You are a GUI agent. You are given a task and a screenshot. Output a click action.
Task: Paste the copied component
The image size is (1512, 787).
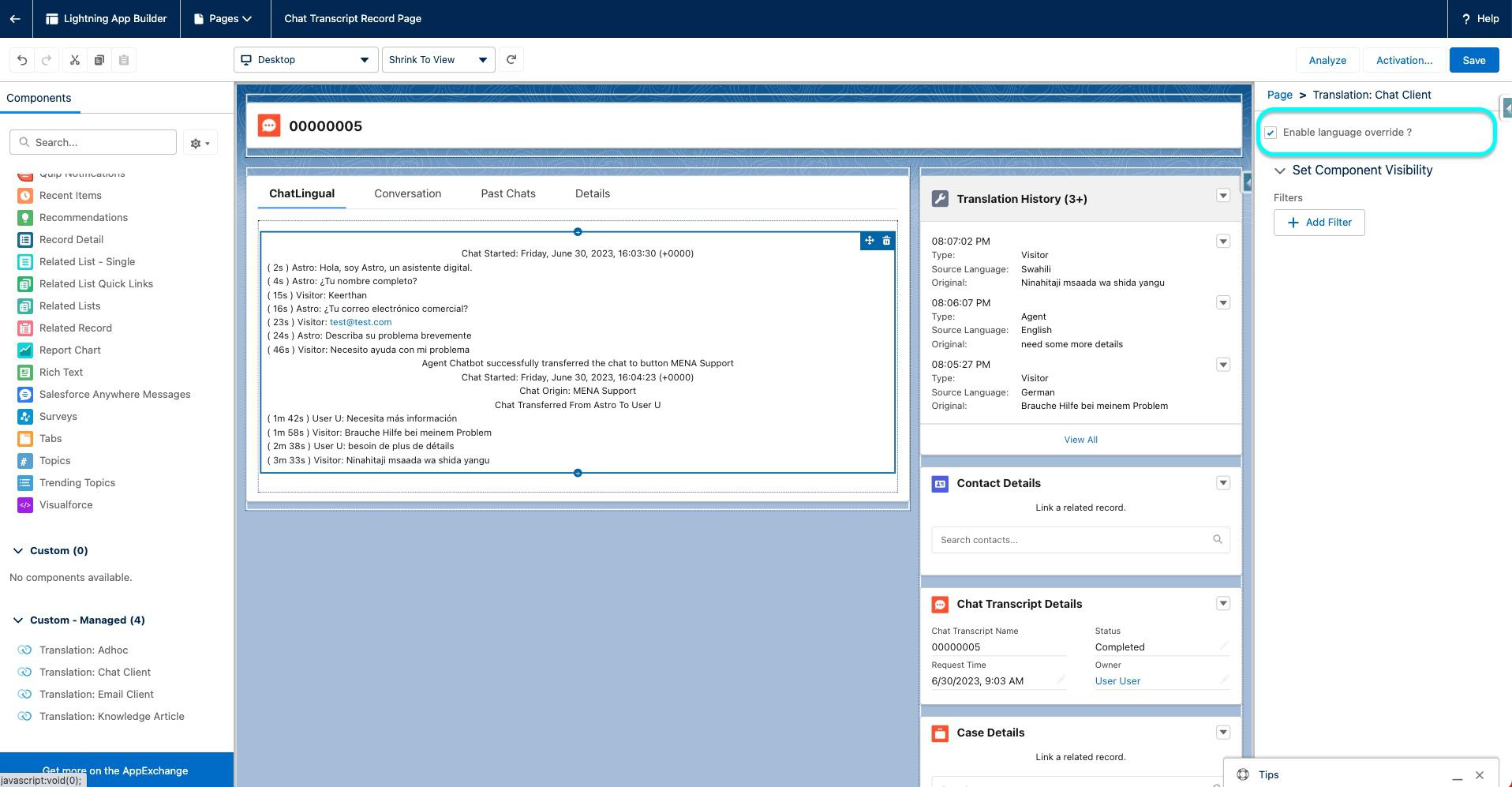[124, 60]
